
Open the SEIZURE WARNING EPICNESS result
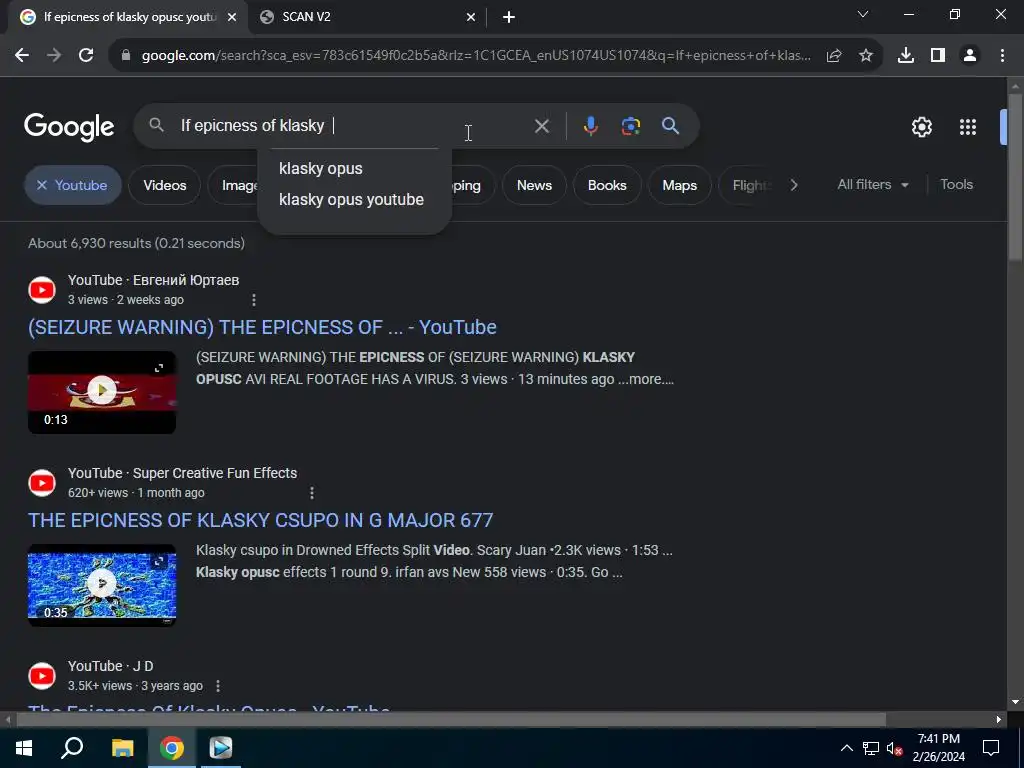[x=262, y=327]
